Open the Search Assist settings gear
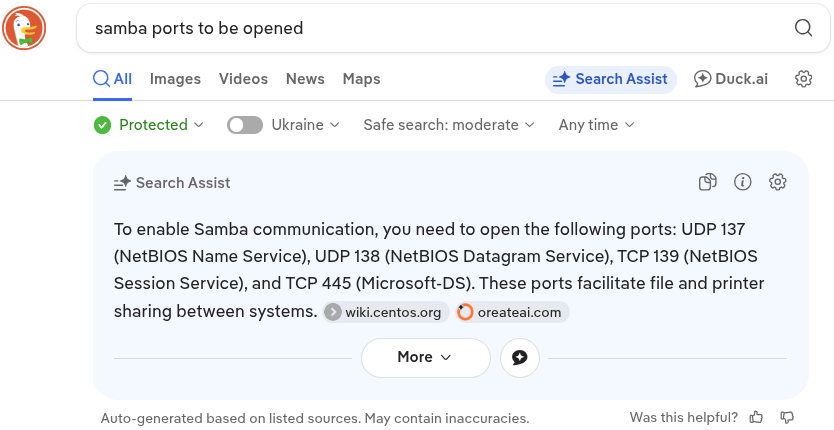Viewport: 834px width, 430px height. (x=778, y=182)
